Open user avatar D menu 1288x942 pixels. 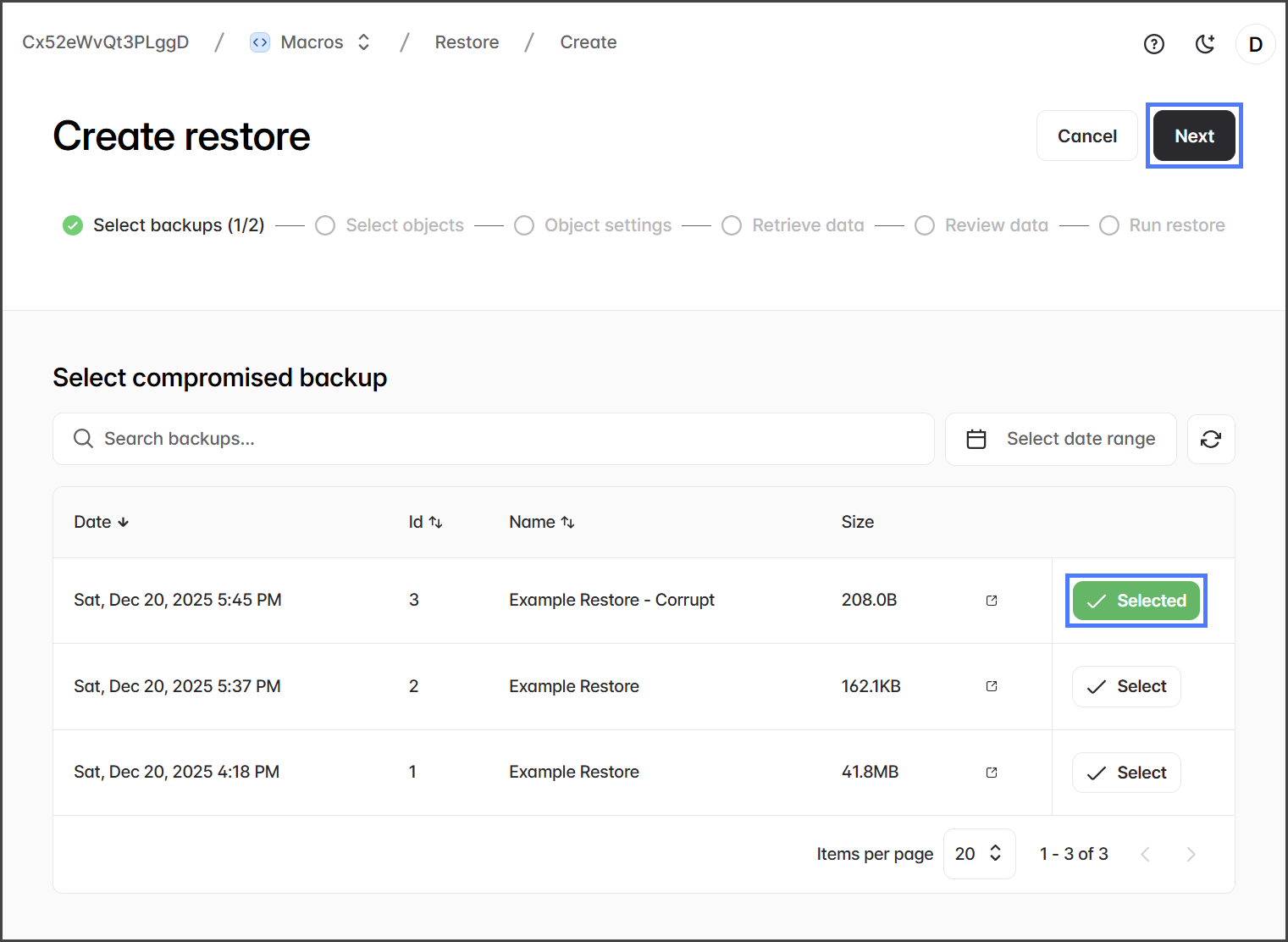point(1255,44)
